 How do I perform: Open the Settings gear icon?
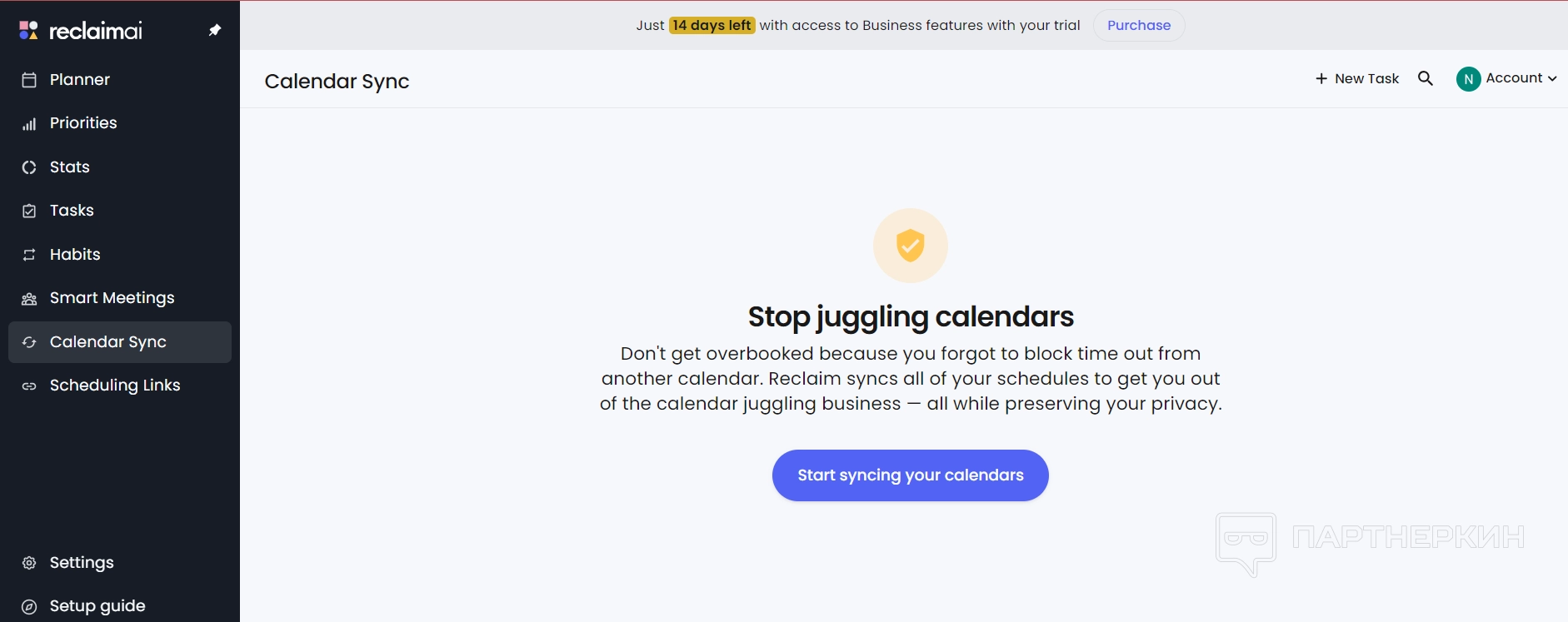coord(29,563)
